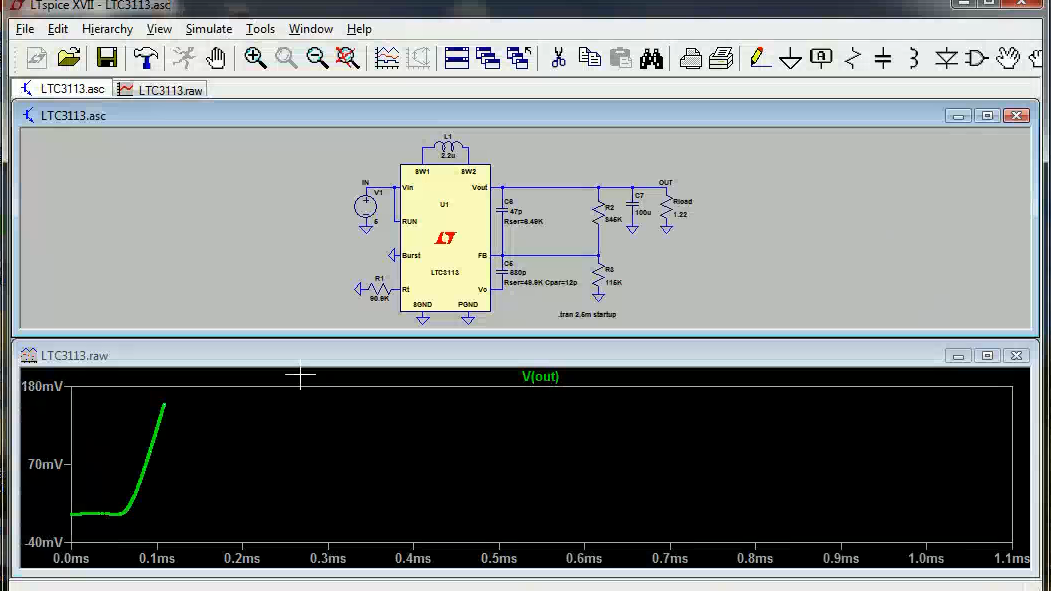The height and width of the screenshot is (591, 1051).
Task: Select the Capacitor placement tool
Action: pyautogui.click(x=883, y=58)
